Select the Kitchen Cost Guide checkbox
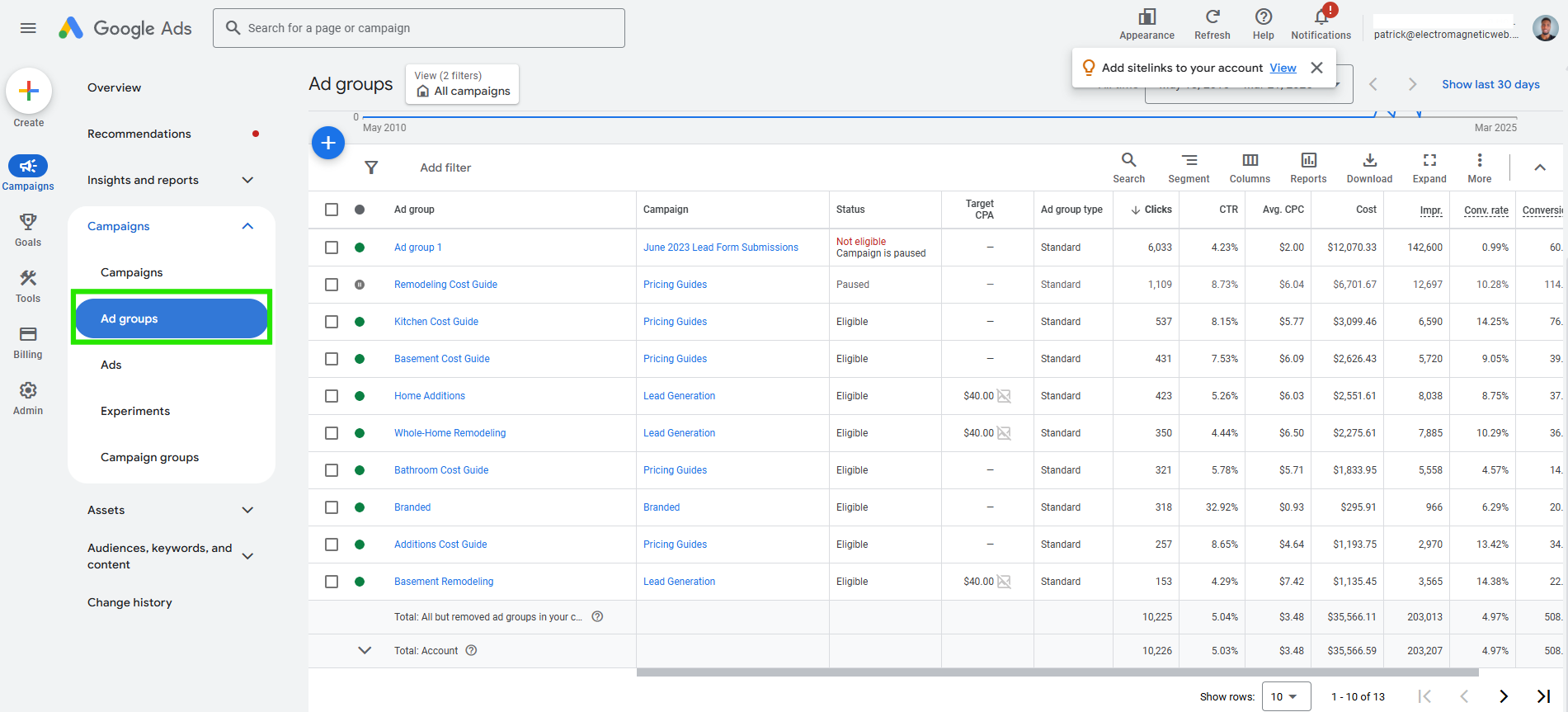The height and width of the screenshot is (712, 1568). coord(332,322)
